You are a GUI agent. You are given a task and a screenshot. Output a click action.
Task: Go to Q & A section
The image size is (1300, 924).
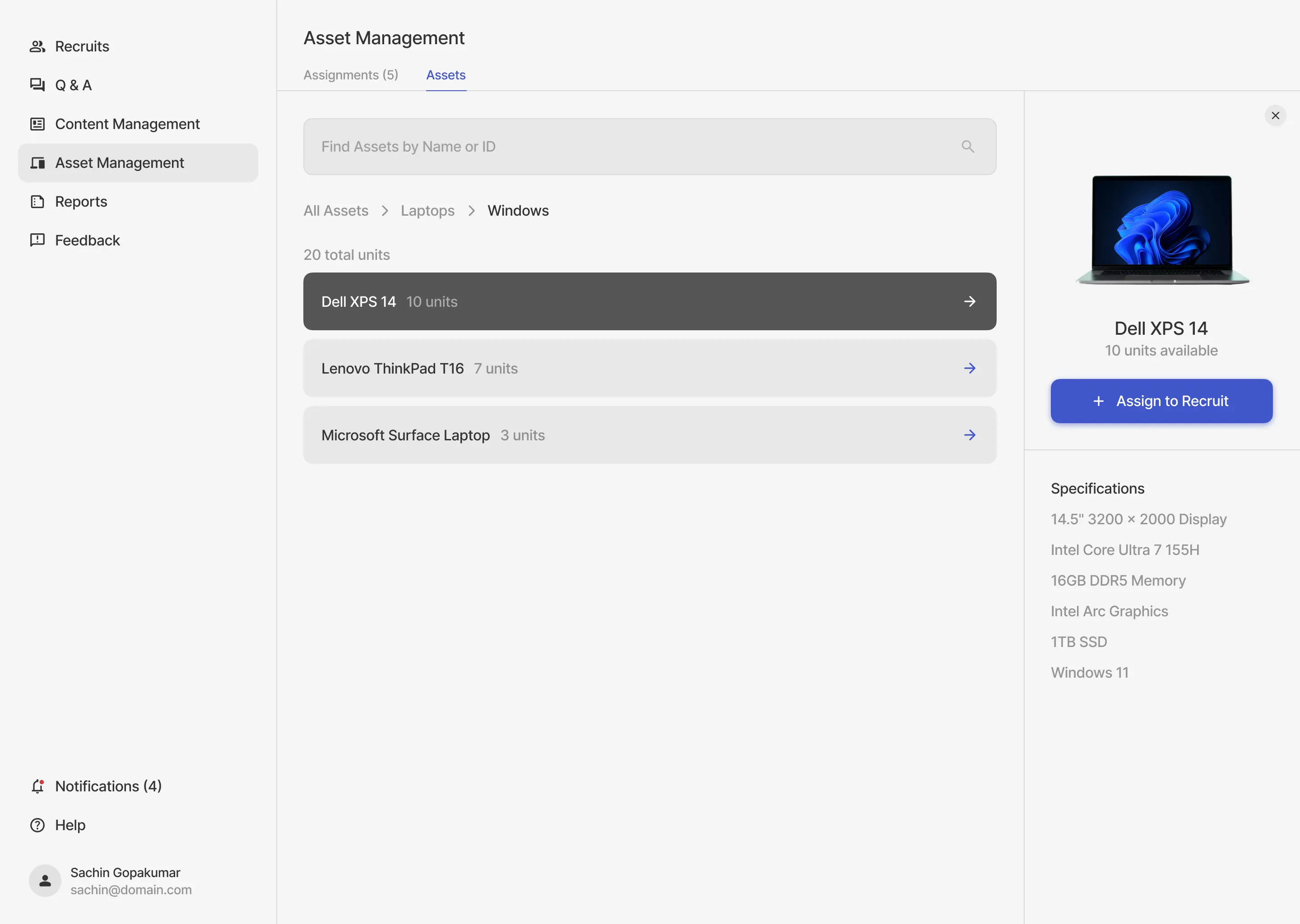coord(138,85)
